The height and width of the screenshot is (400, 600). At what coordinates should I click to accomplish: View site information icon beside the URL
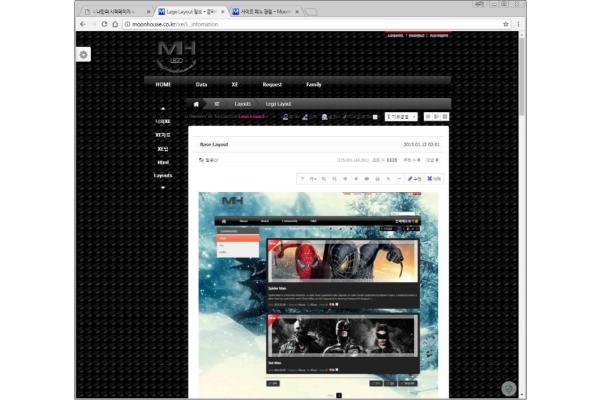127,24
